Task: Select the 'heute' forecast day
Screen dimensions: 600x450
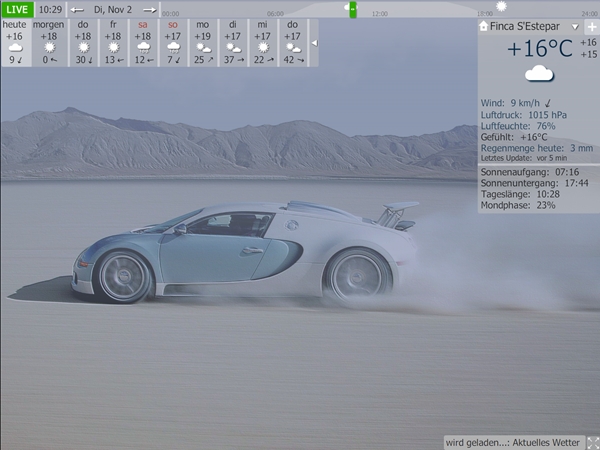Action: pyautogui.click(x=15, y=42)
